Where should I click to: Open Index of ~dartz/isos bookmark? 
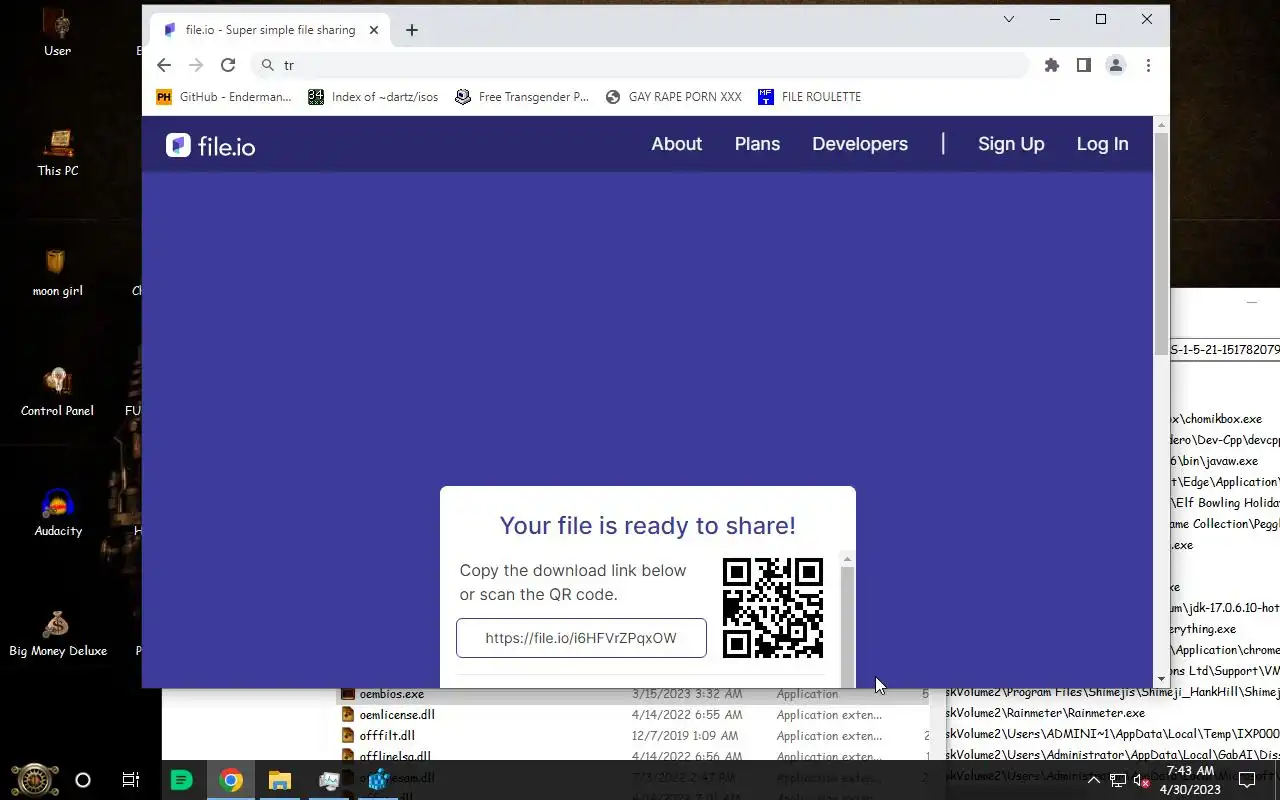point(373,97)
